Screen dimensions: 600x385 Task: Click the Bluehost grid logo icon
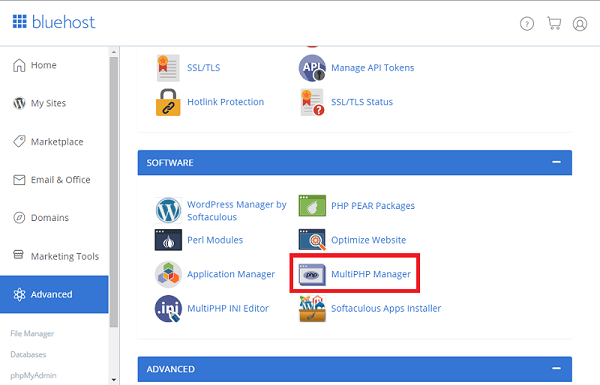20,22
